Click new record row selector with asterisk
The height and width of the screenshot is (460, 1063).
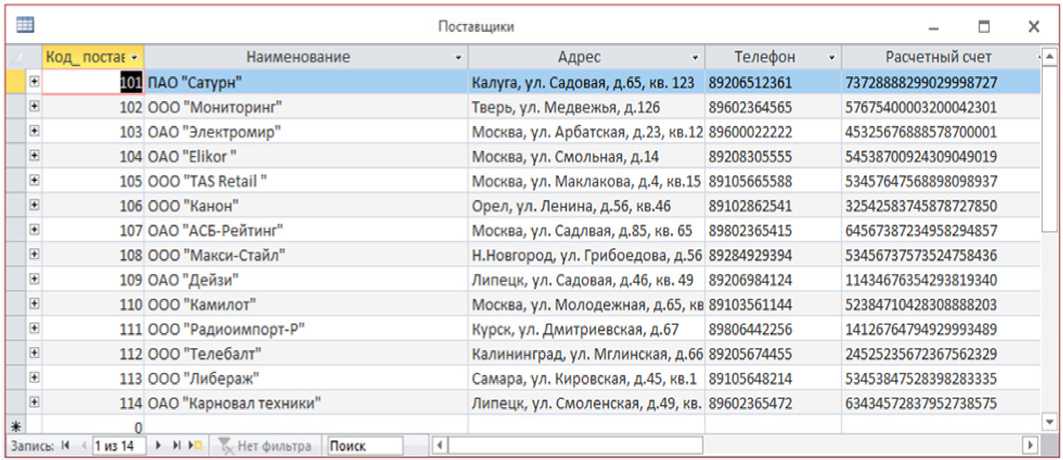pos(16,427)
